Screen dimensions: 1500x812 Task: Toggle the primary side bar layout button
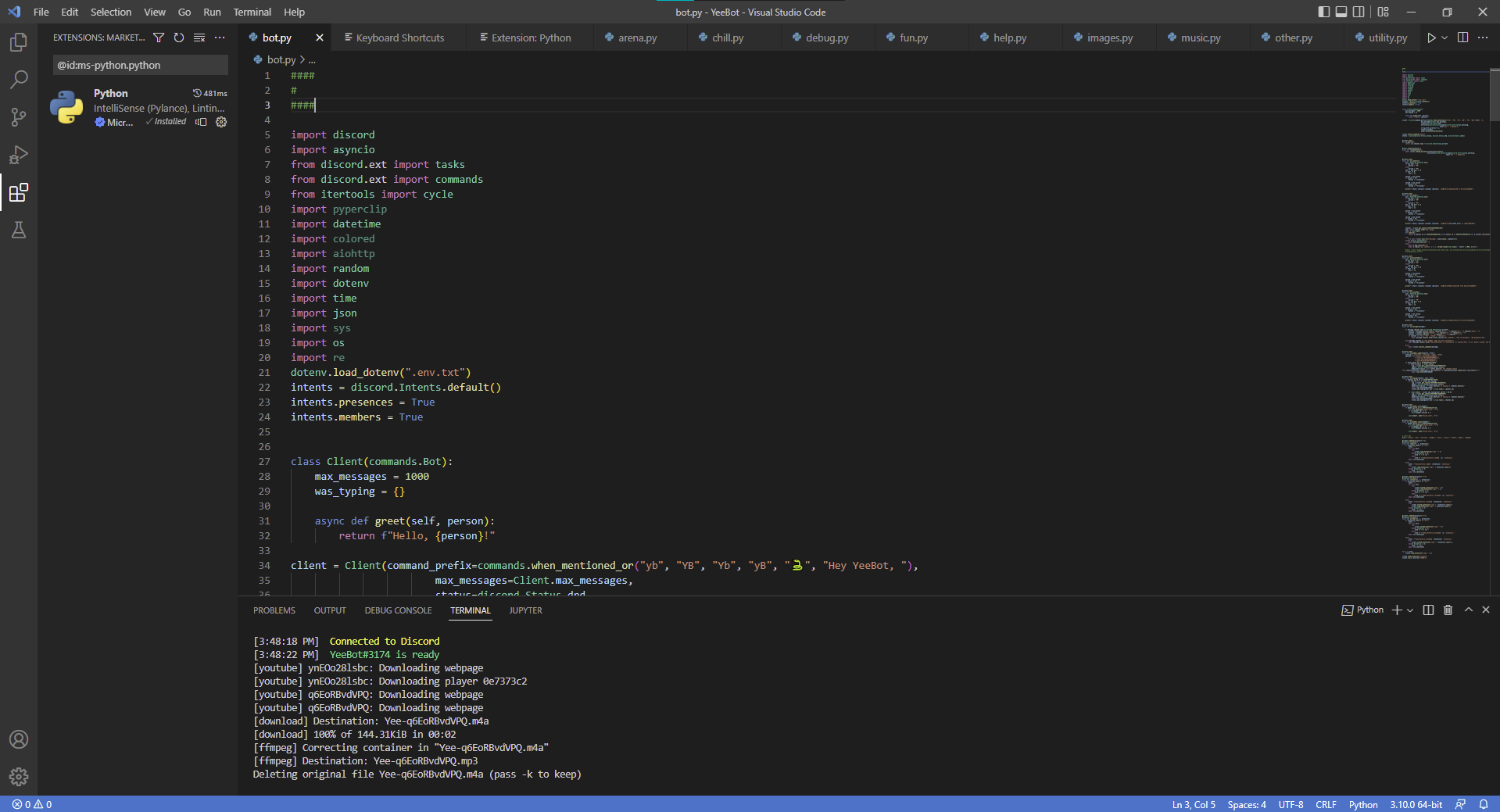click(1323, 12)
